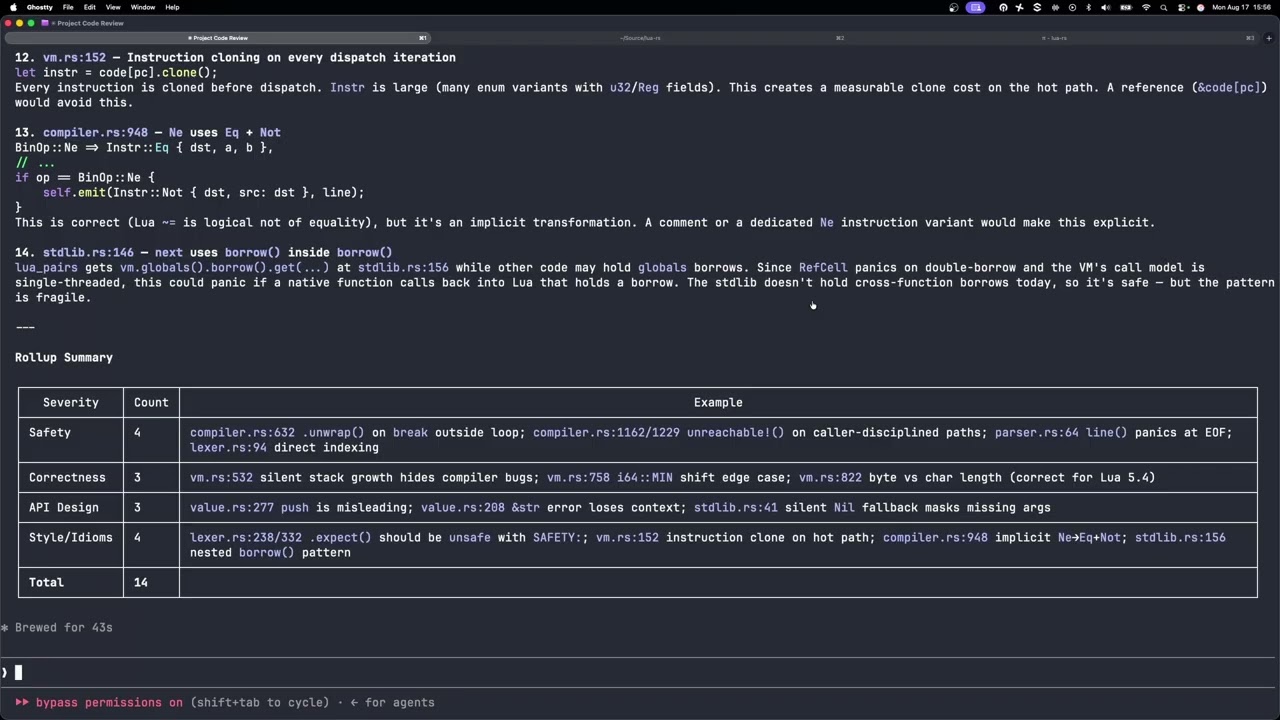
Task: Open the Window menu
Action: tap(143, 7)
